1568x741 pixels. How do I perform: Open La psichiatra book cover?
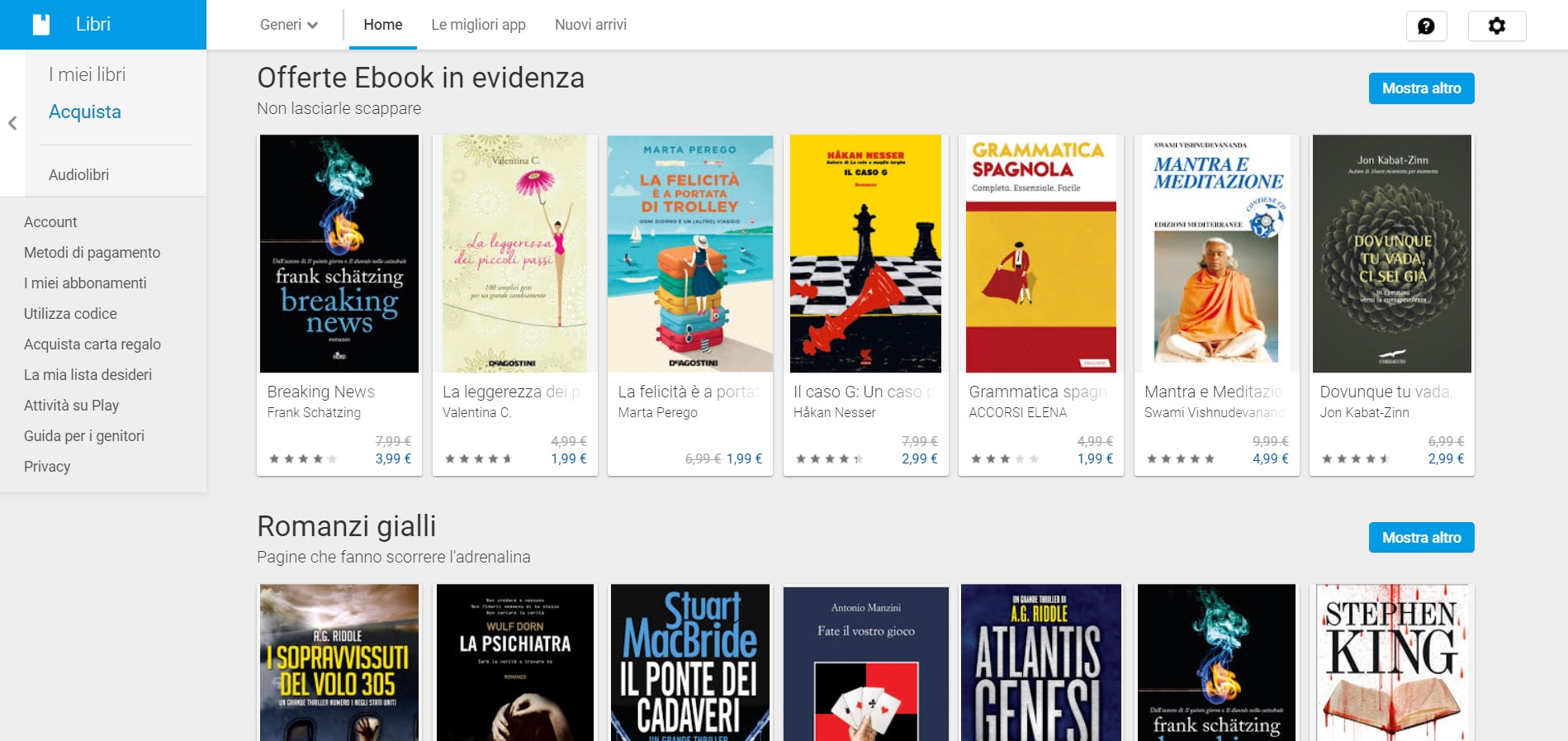(x=514, y=663)
